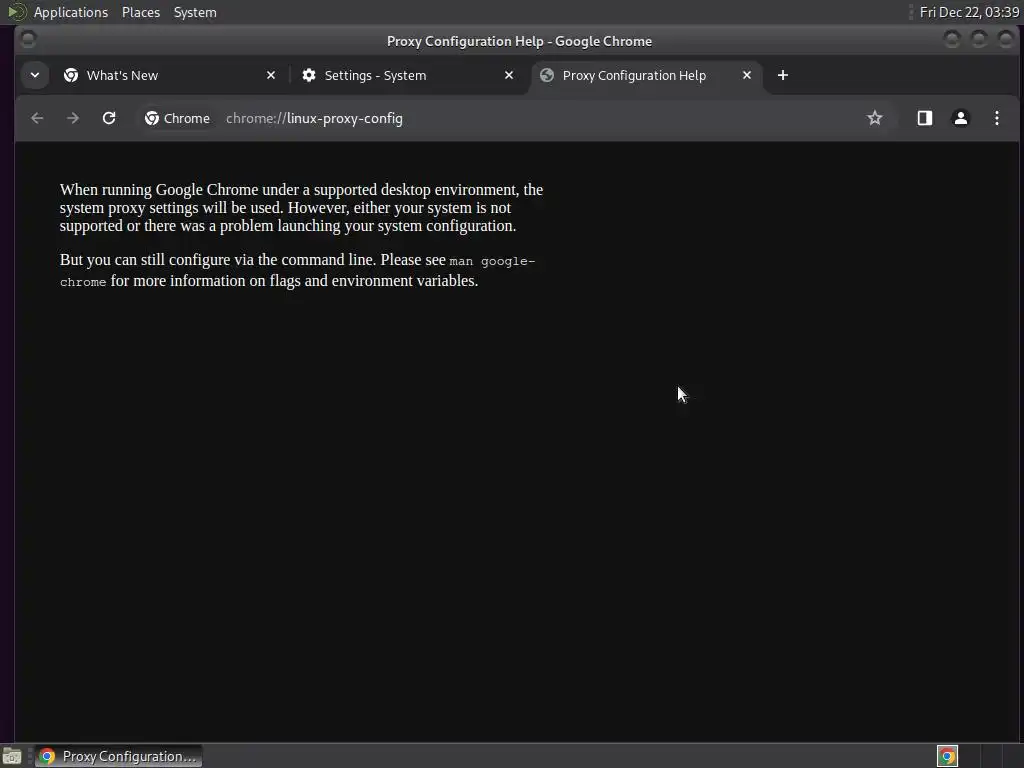The width and height of the screenshot is (1024, 768).
Task: Bookmark this page with star icon
Action: tap(874, 118)
